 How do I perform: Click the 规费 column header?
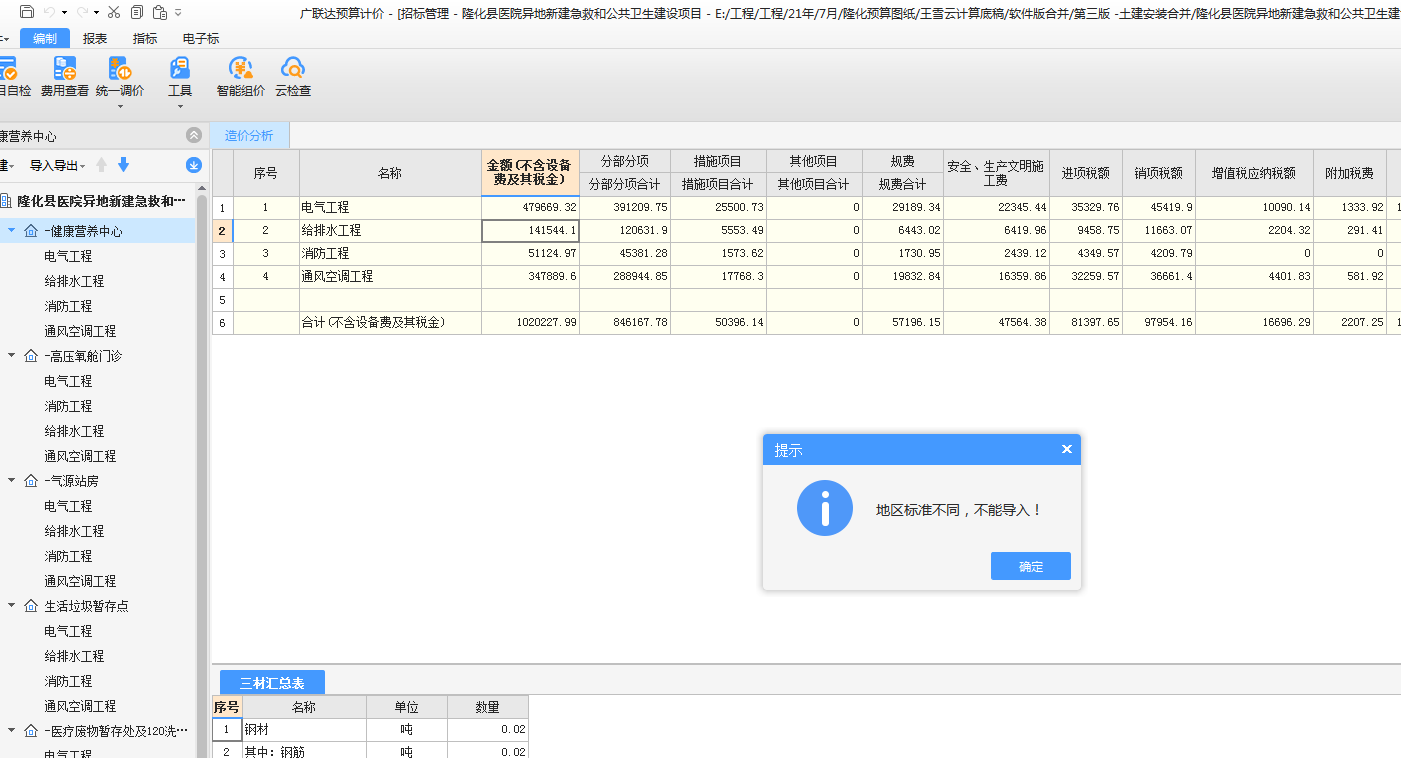tap(903, 161)
